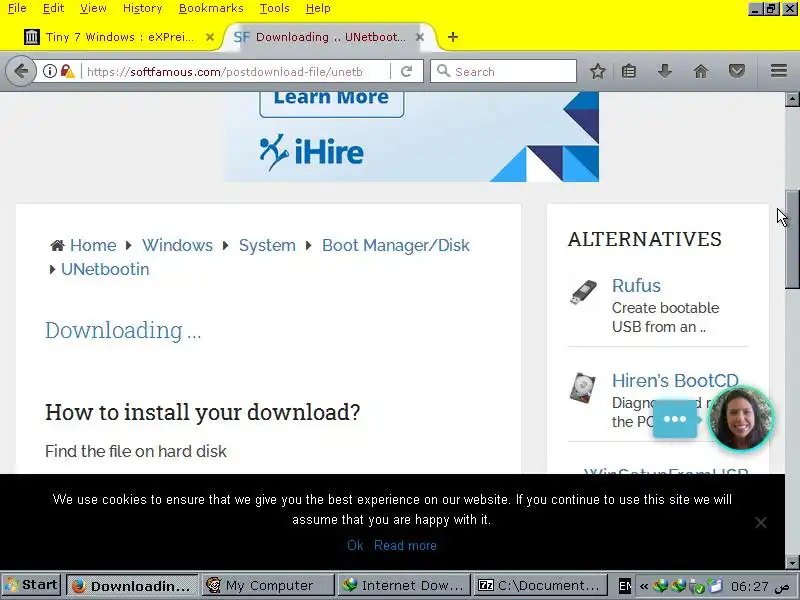Open the Help menu
800x600 pixels.
[318, 8]
